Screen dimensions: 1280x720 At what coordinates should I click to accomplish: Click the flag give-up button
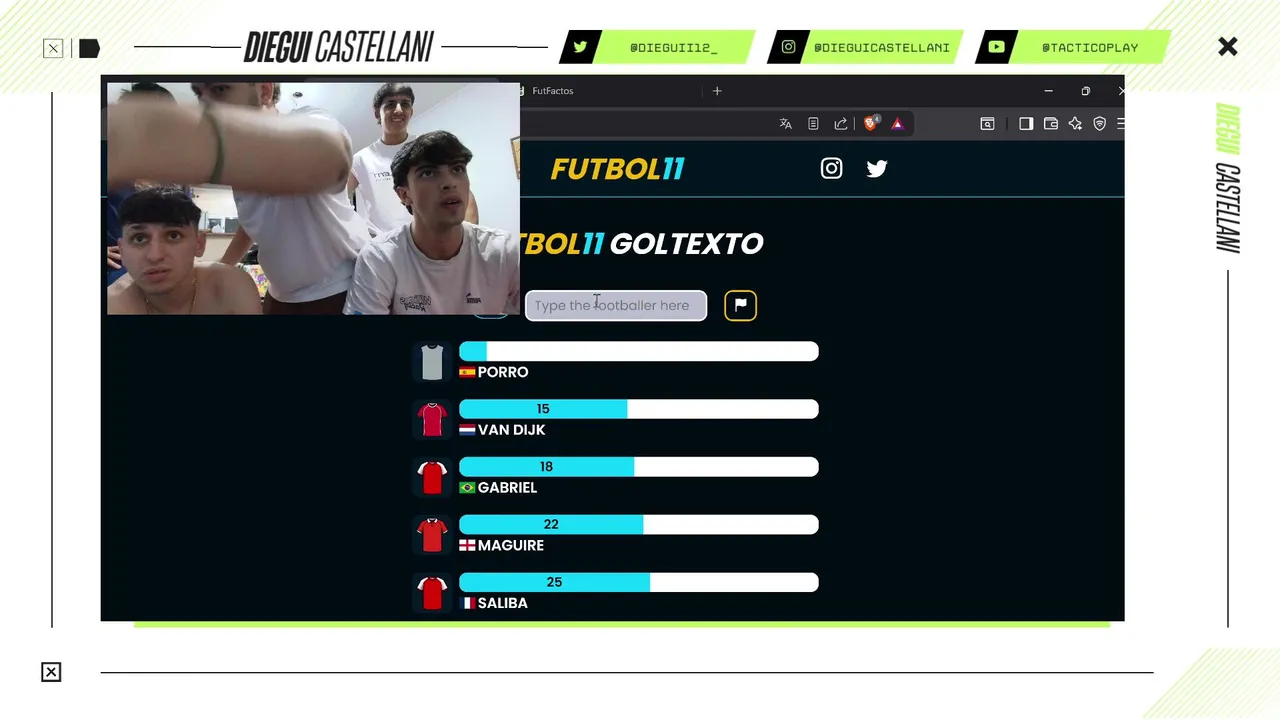point(741,305)
